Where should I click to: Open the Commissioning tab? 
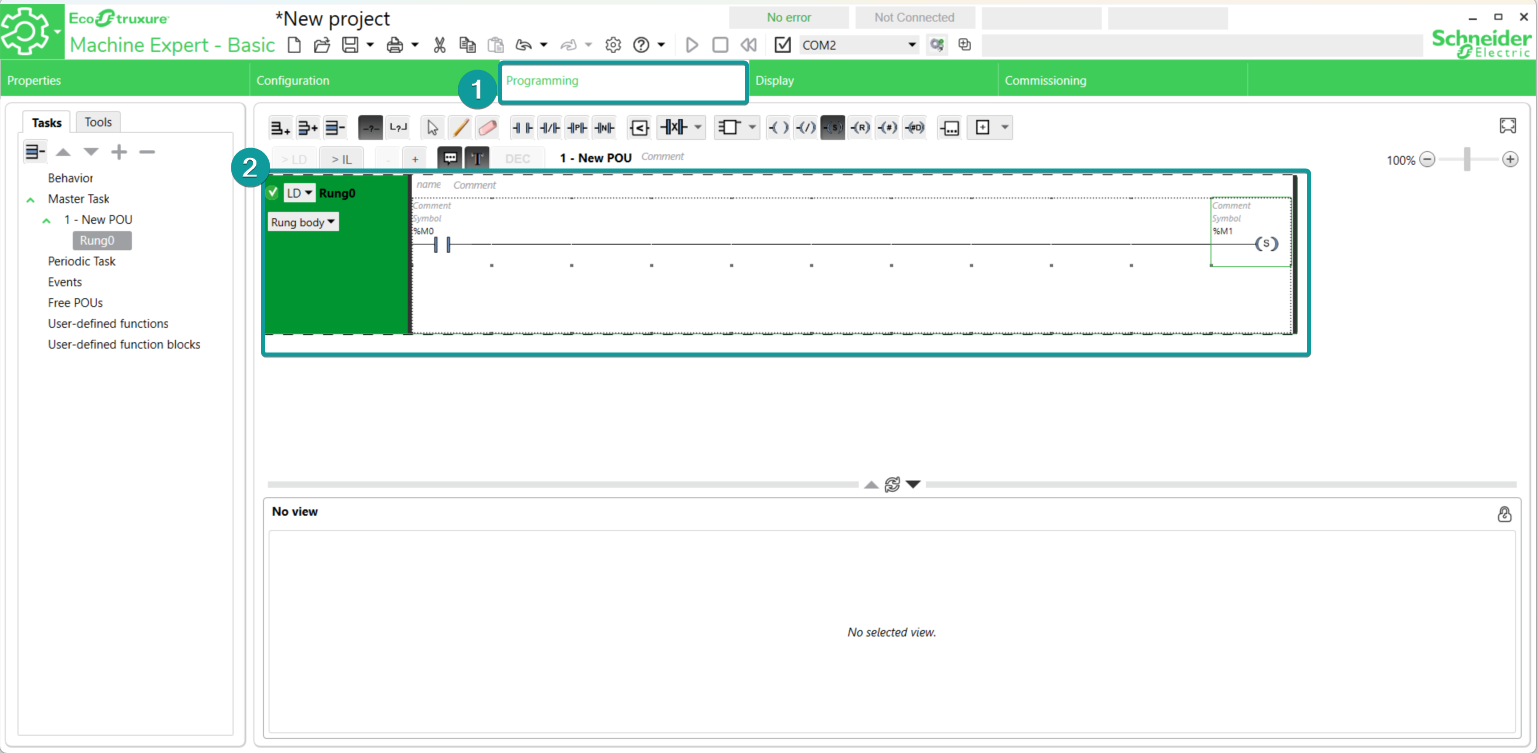pyautogui.click(x=1045, y=81)
